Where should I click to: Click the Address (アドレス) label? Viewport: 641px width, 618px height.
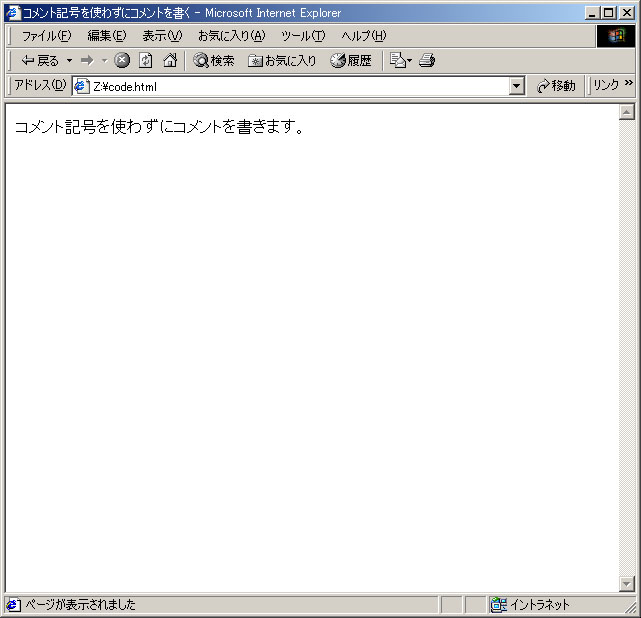click(40, 85)
